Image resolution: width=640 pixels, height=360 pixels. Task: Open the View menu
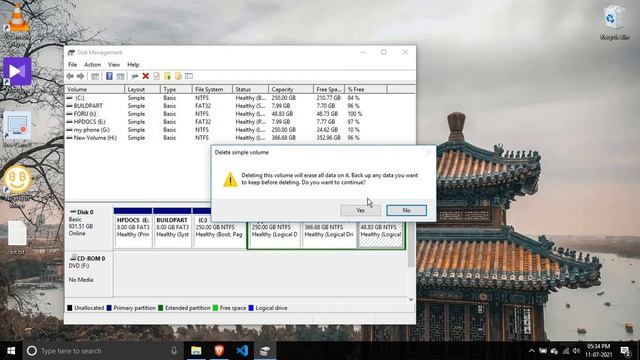click(114, 64)
